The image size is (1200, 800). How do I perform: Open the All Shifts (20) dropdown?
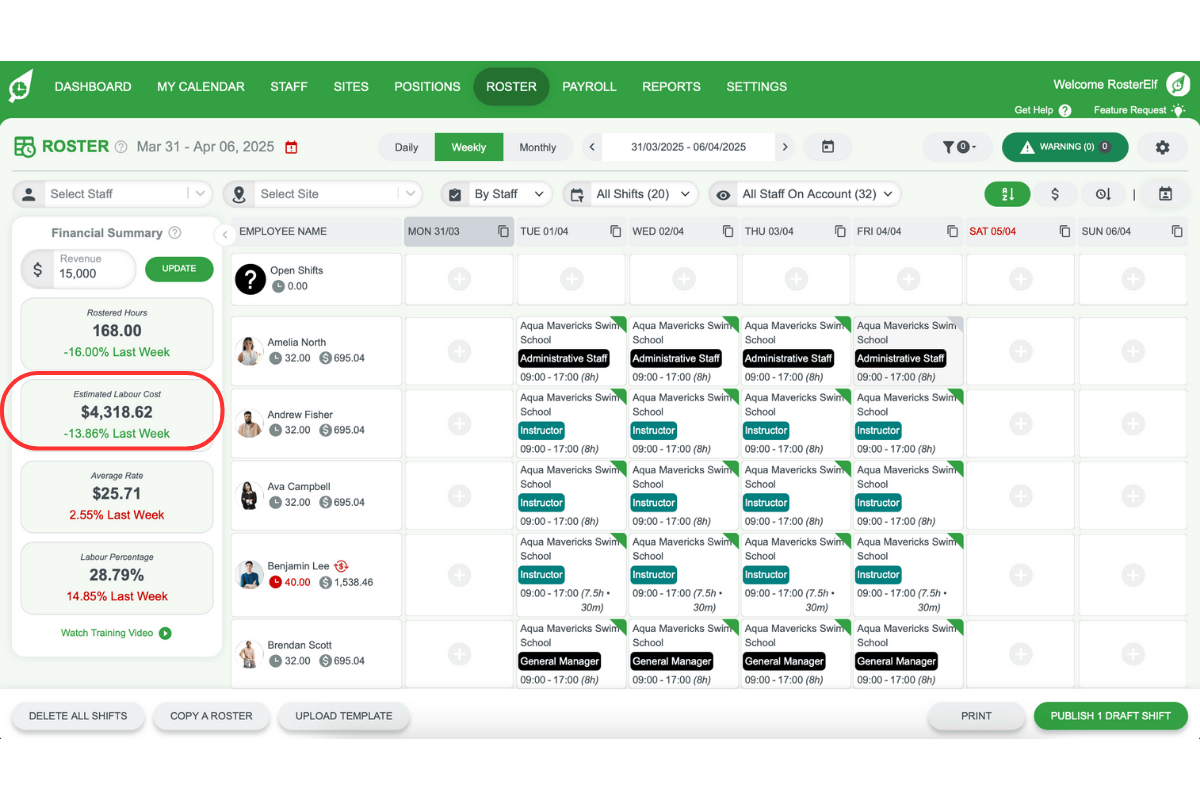click(630, 194)
